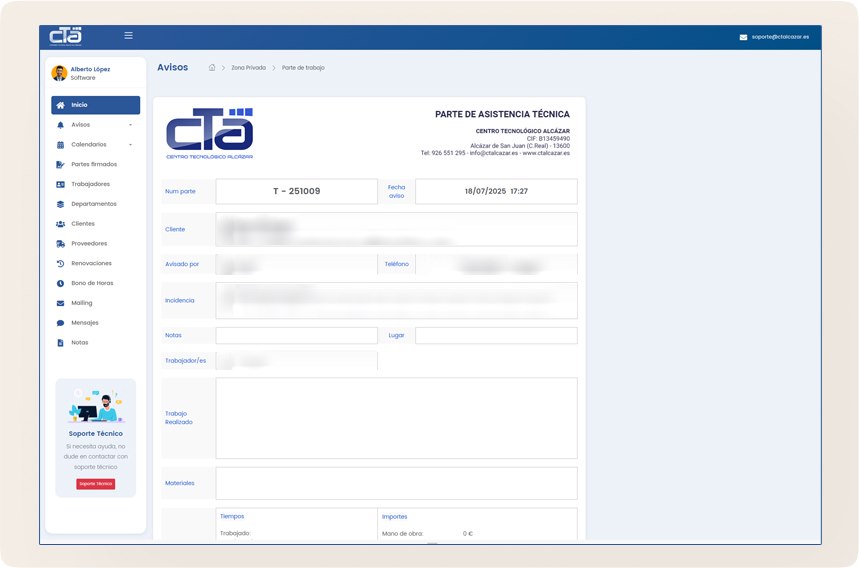This screenshot has height=568, width=859.
Task: Click the red Soporte Técnico button
Action: coord(96,484)
